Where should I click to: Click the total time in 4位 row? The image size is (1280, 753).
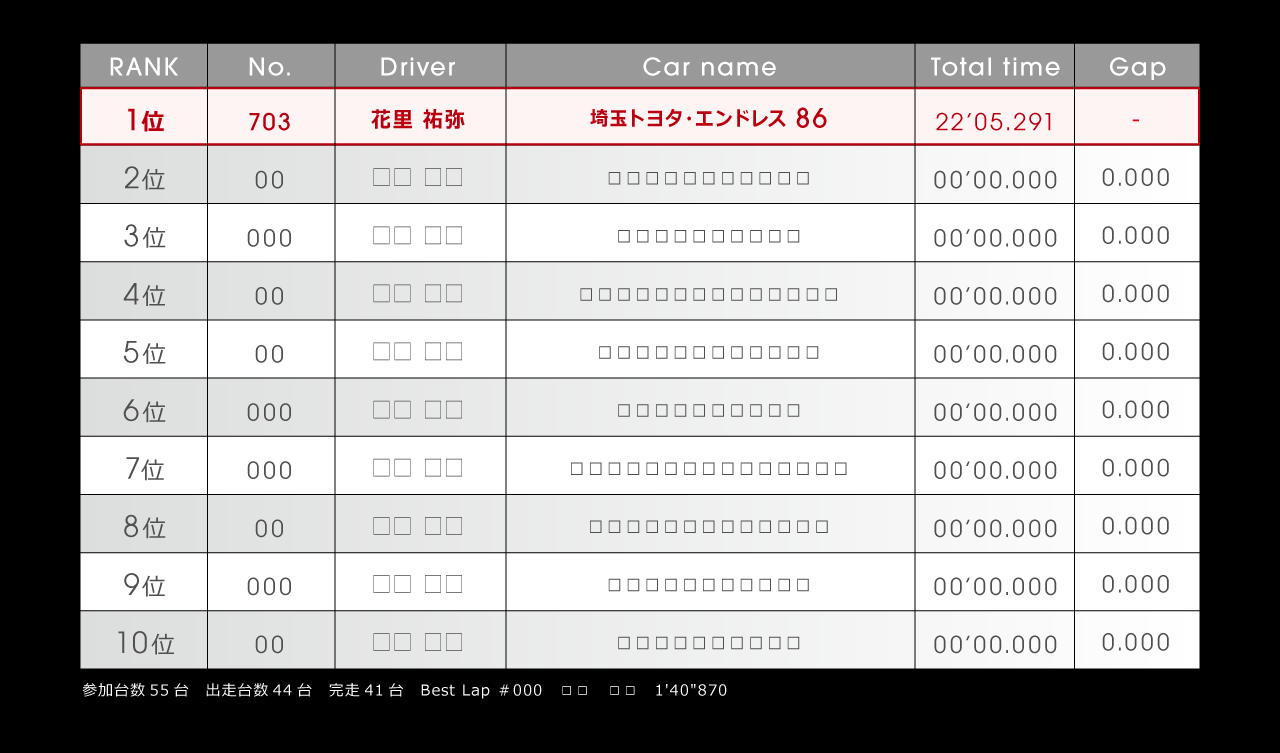(995, 296)
